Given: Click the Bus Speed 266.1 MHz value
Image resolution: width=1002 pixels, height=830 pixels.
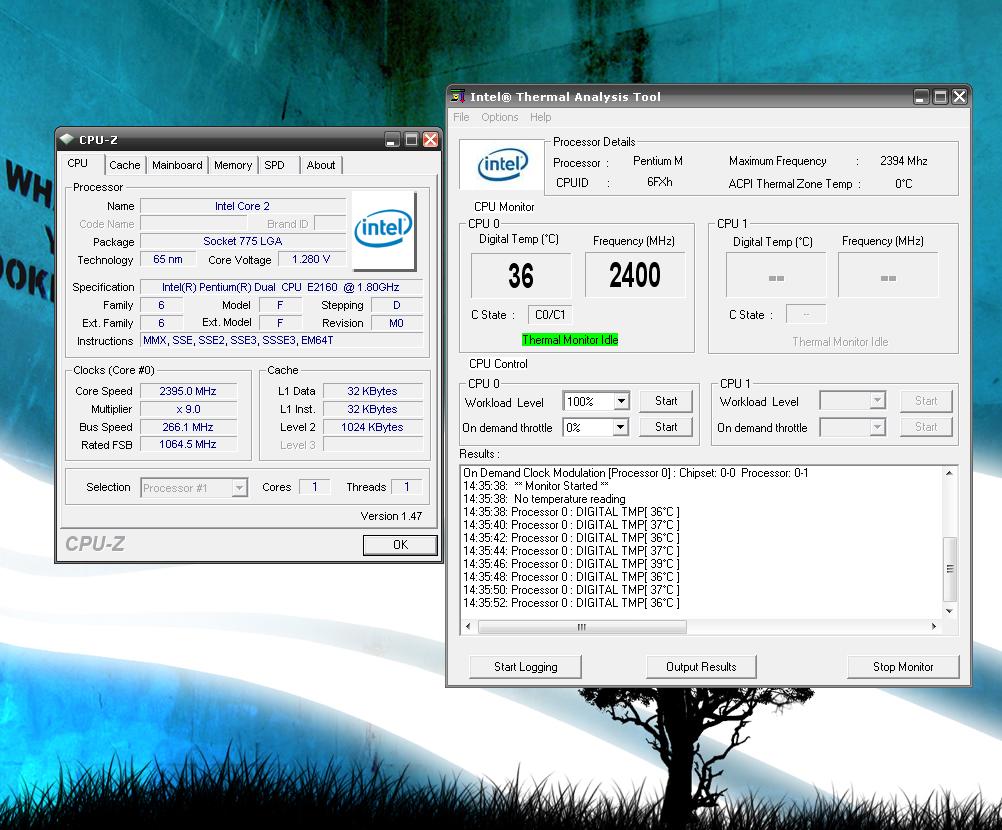Looking at the screenshot, I should [x=188, y=427].
